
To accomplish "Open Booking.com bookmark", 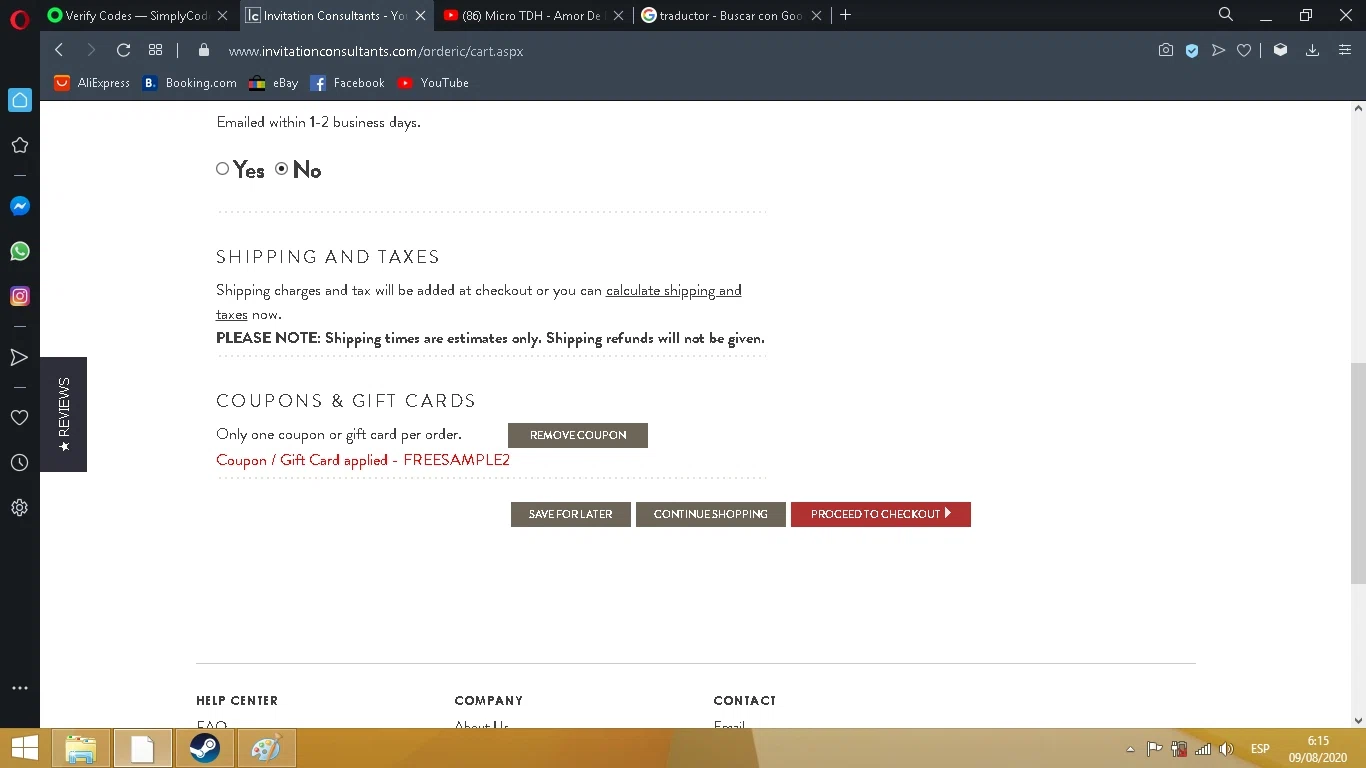I will pyautogui.click(x=190, y=83).
